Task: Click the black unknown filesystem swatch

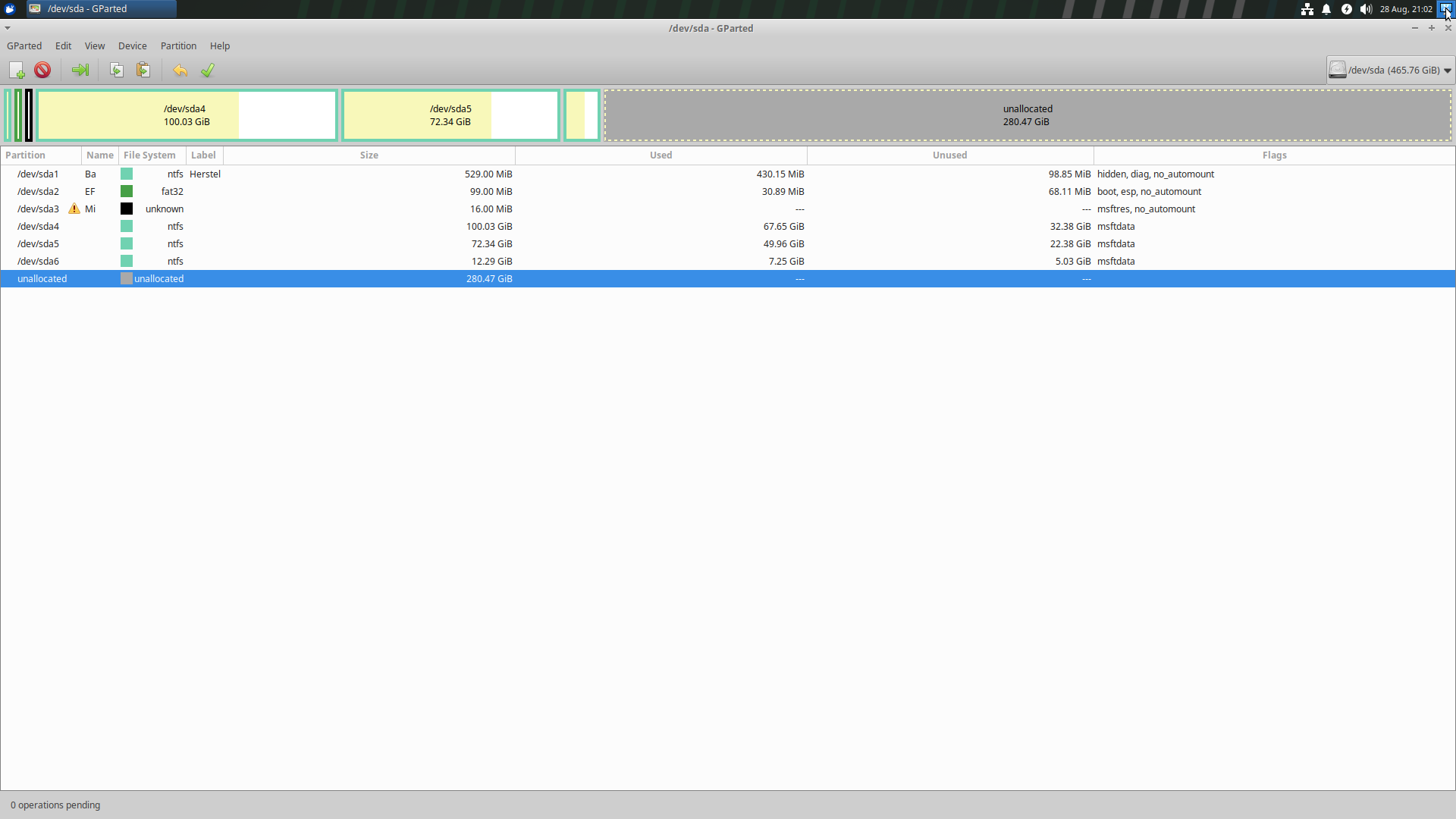Action: 127,209
